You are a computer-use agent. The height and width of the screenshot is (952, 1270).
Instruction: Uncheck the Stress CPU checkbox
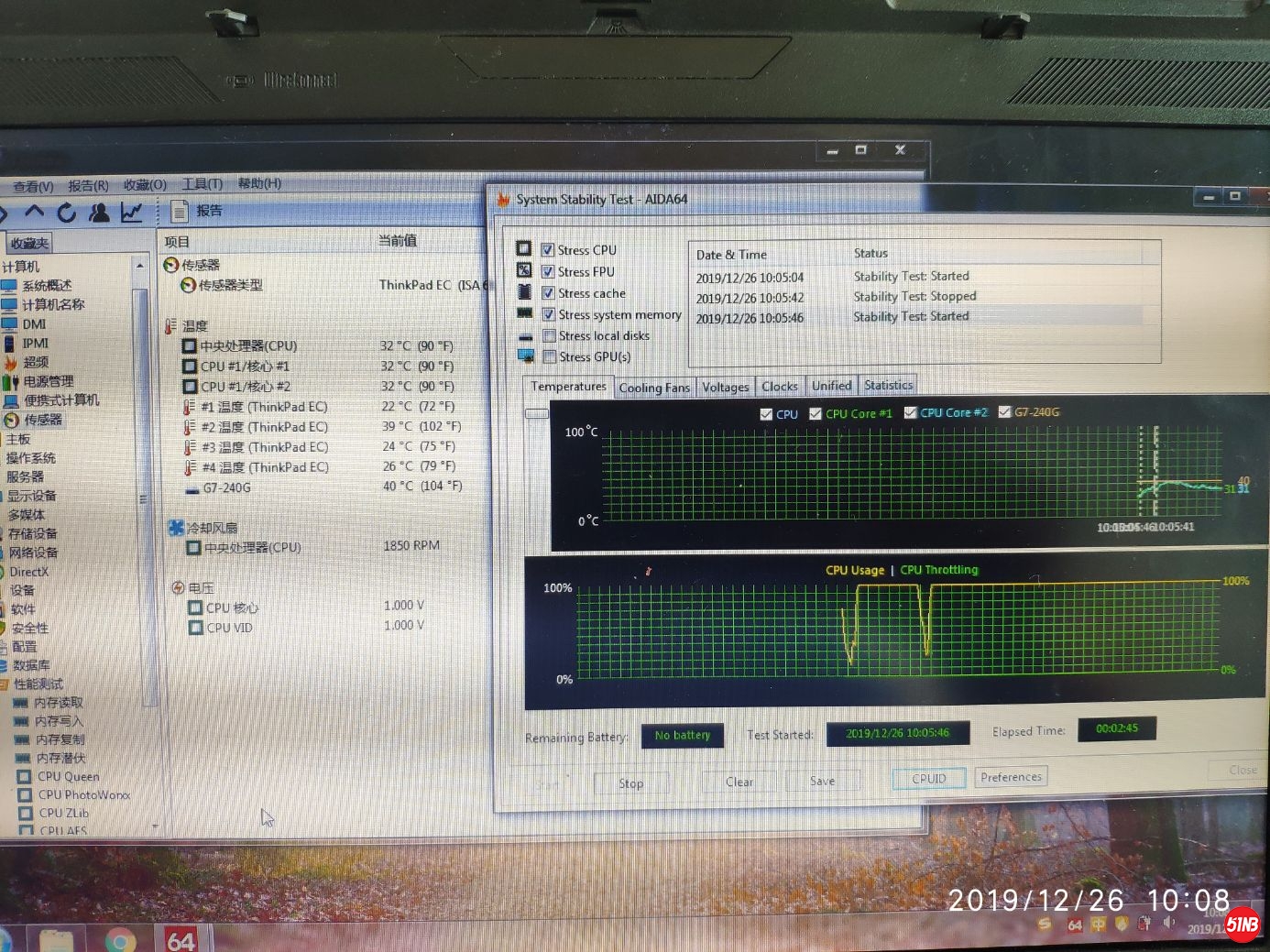tap(548, 250)
